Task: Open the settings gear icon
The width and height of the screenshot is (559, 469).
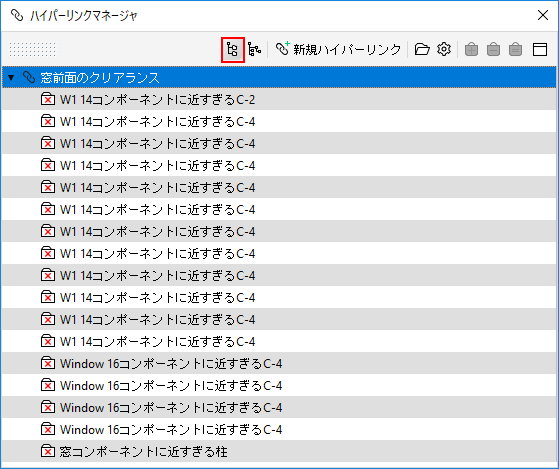Action: tap(444, 49)
